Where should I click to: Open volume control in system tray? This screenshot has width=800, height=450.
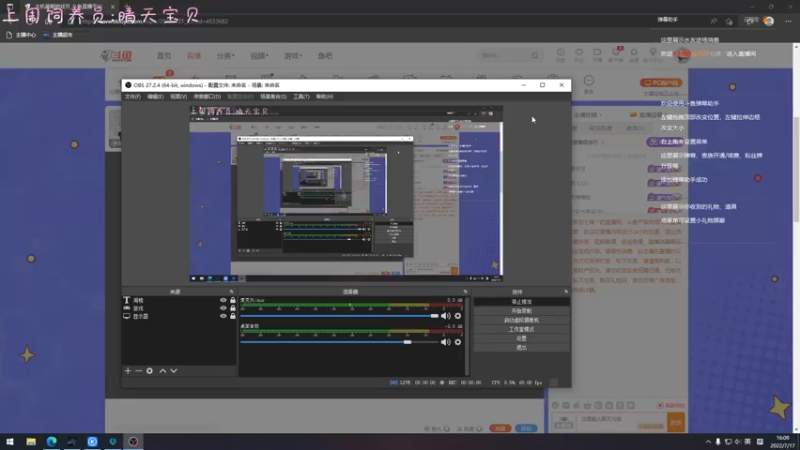pyautogui.click(x=738, y=441)
